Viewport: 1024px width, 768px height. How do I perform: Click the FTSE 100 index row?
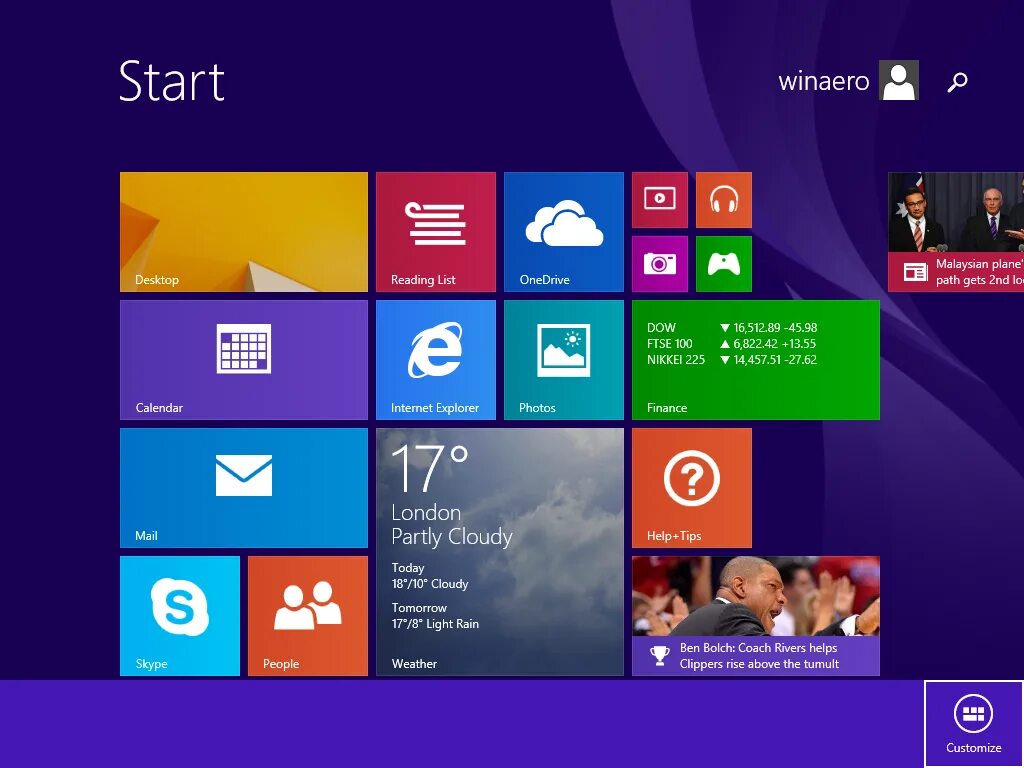[732, 344]
